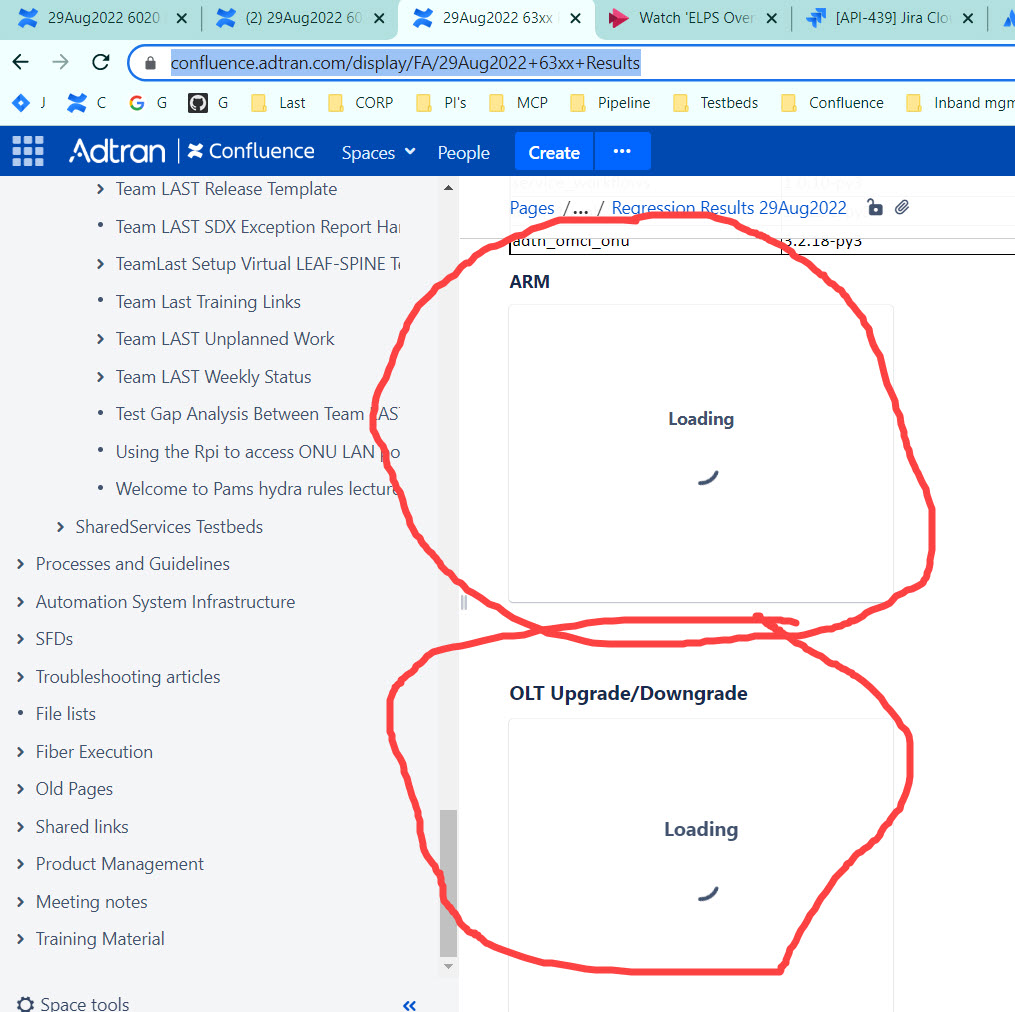This screenshot has height=1012, width=1015.
Task: Expand the SFDs tree item
Action: coord(20,639)
